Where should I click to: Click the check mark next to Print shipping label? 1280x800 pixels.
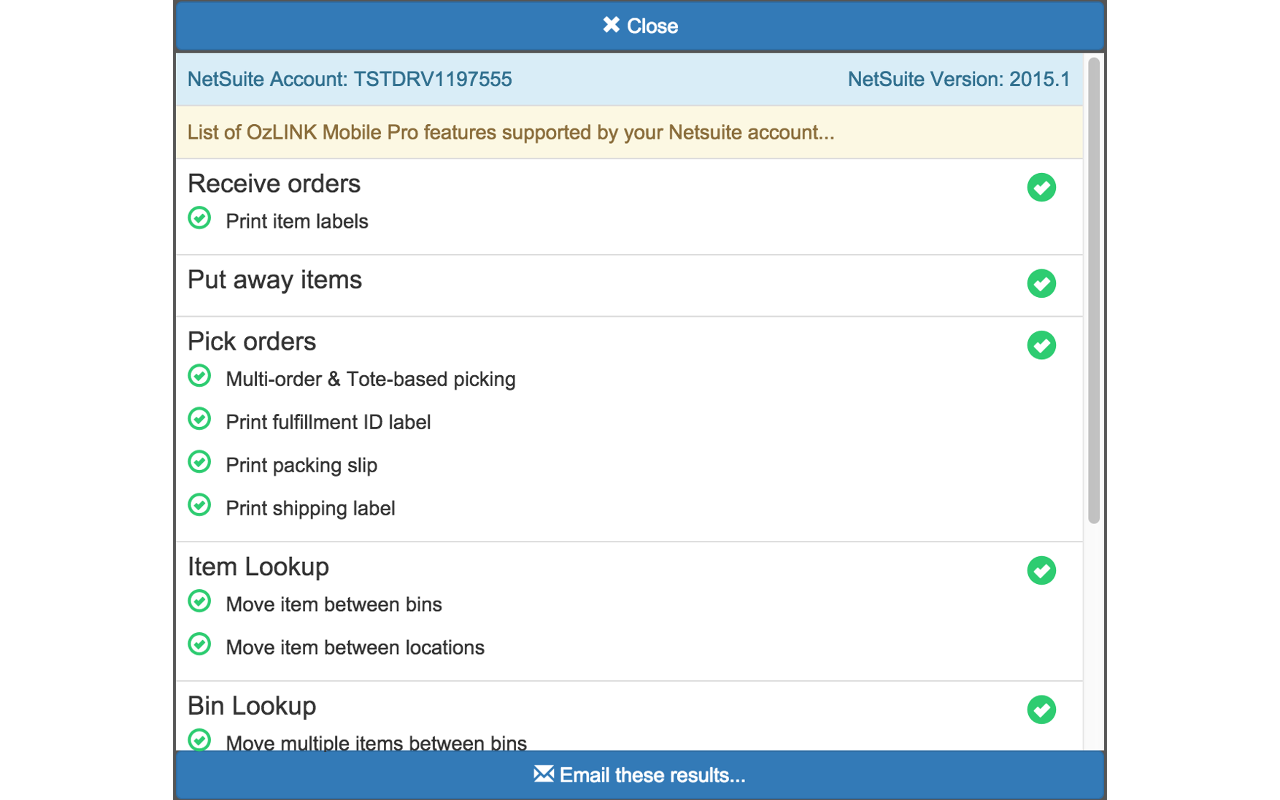tap(199, 505)
